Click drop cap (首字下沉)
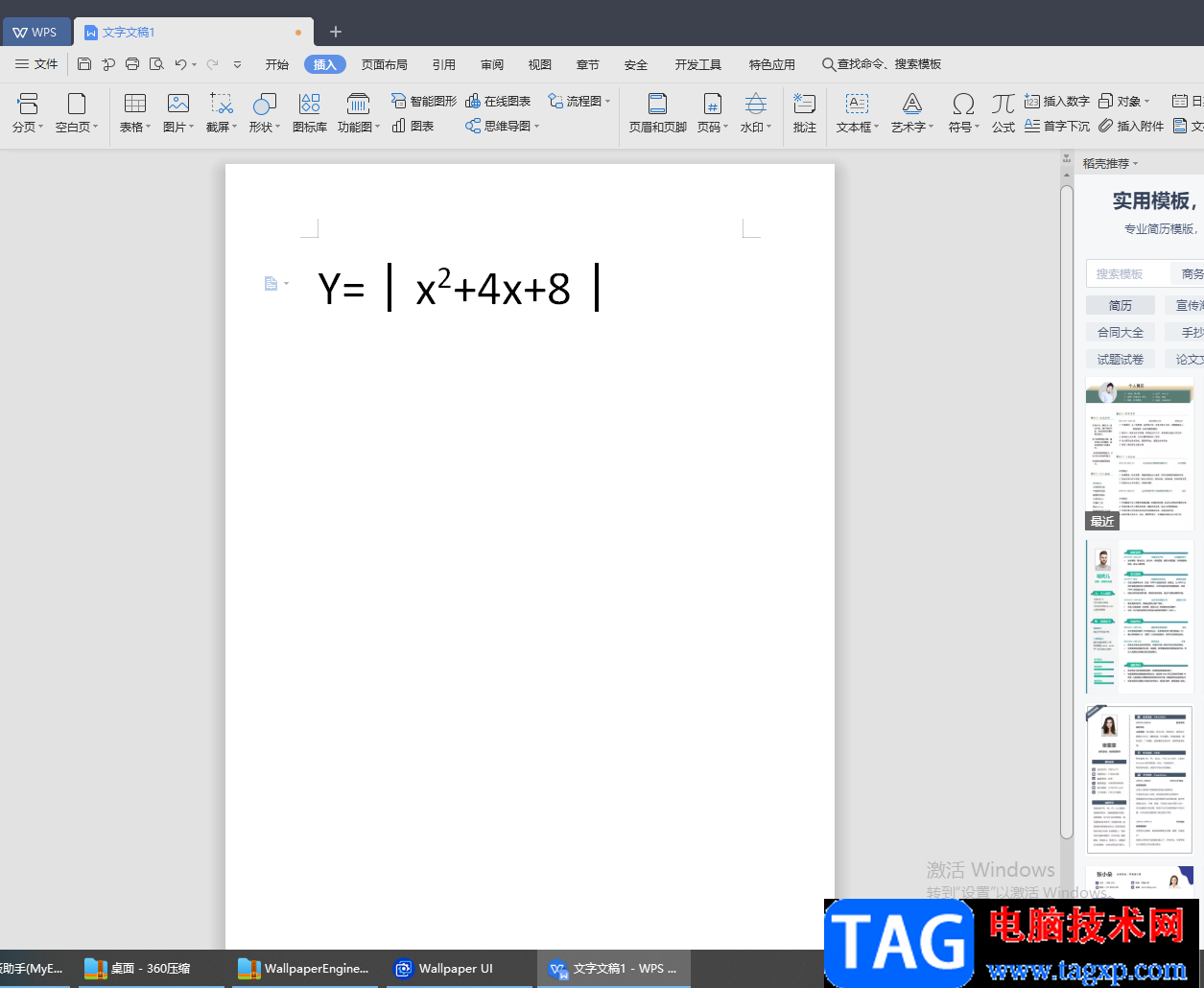The width and height of the screenshot is (1204, 988). pos(1056,126)
